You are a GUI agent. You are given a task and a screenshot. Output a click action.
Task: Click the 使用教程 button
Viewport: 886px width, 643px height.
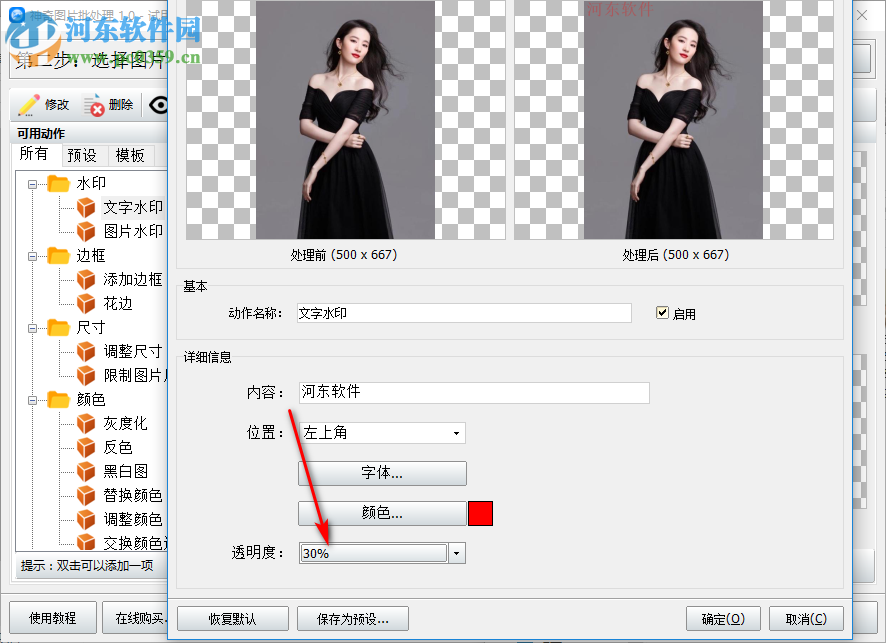(x=53, y=618)
